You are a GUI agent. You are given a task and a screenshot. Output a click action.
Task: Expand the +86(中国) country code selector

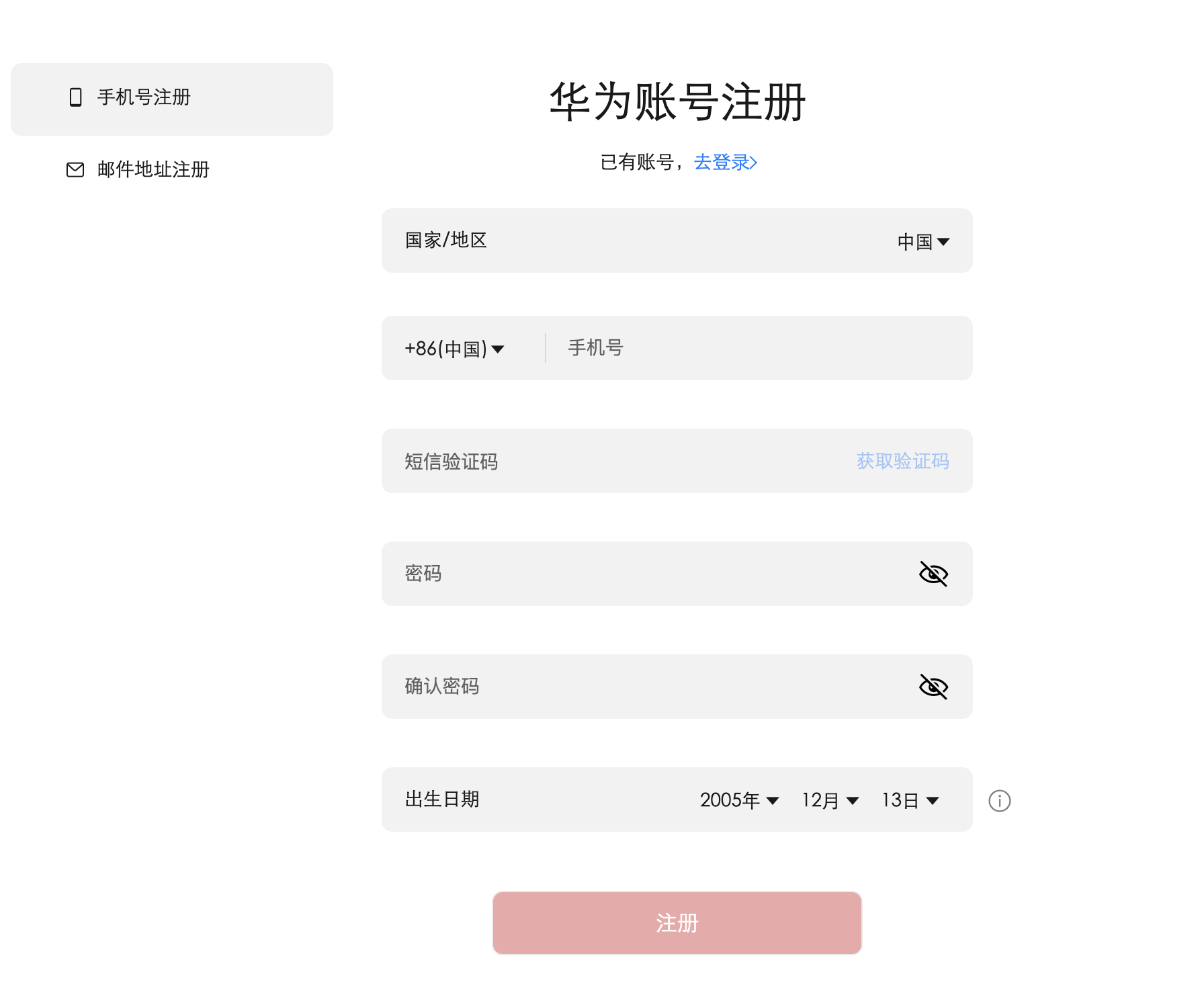454,348
